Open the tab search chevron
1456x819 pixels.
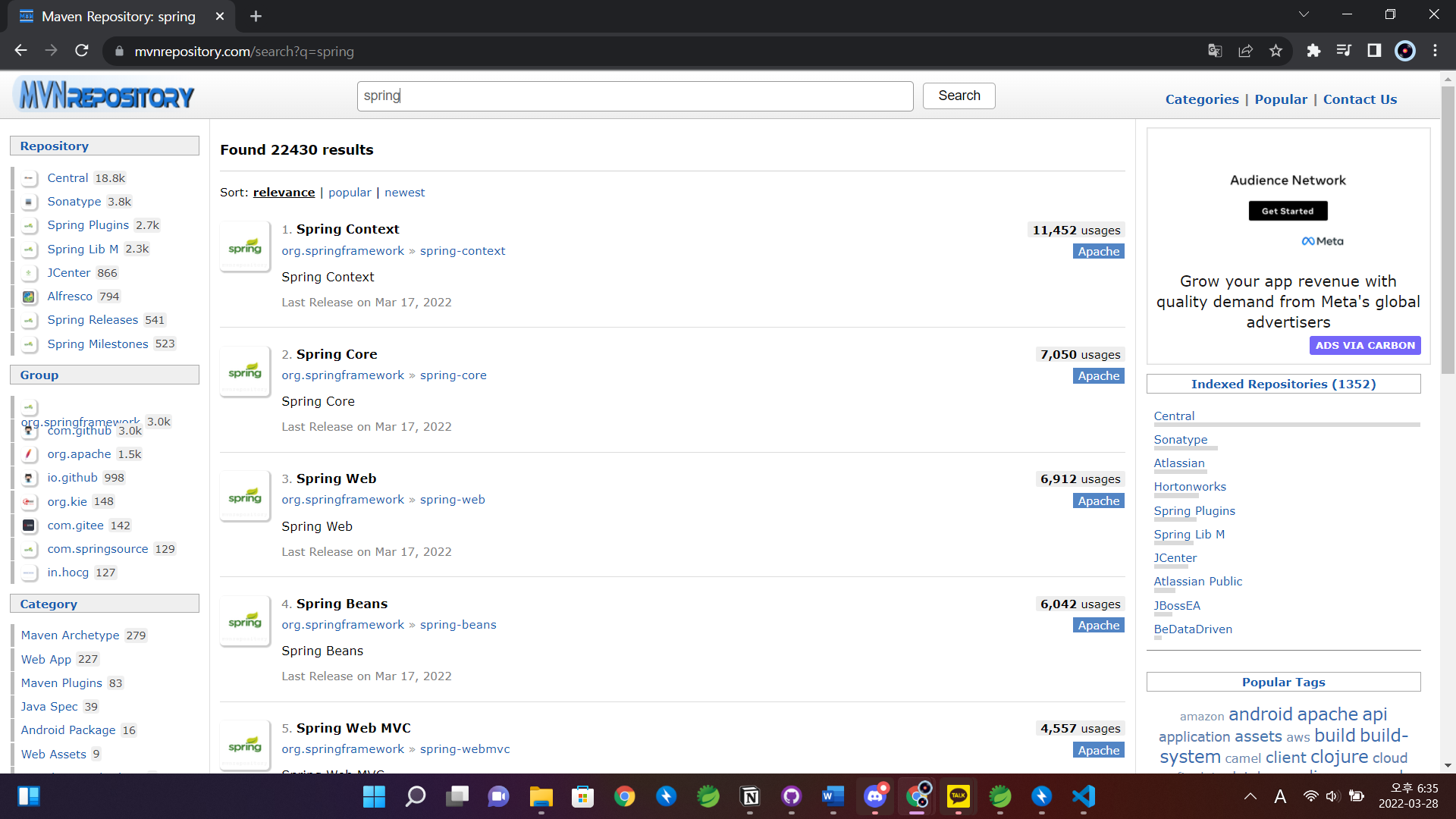tap(1304, 14)
